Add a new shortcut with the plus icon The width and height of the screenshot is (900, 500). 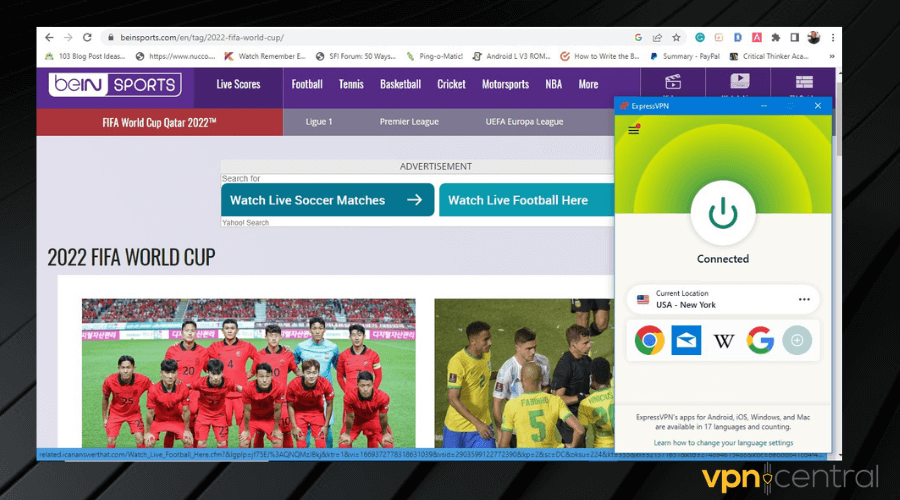(797, 341)
